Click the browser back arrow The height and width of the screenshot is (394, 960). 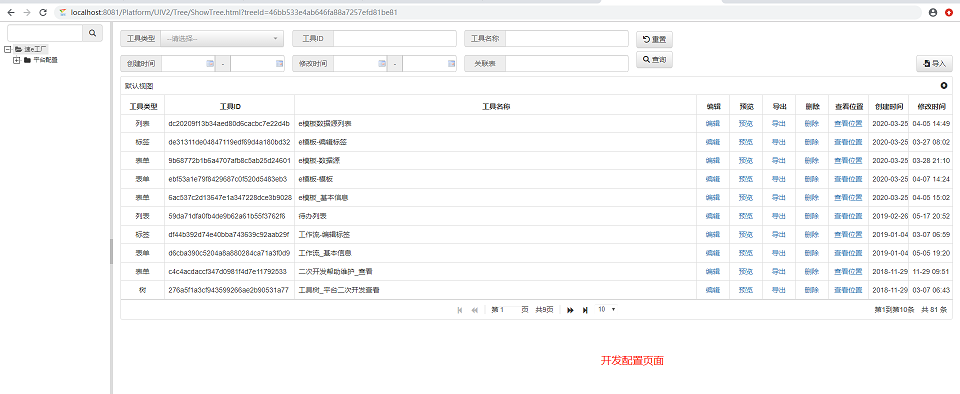point(11,12)
